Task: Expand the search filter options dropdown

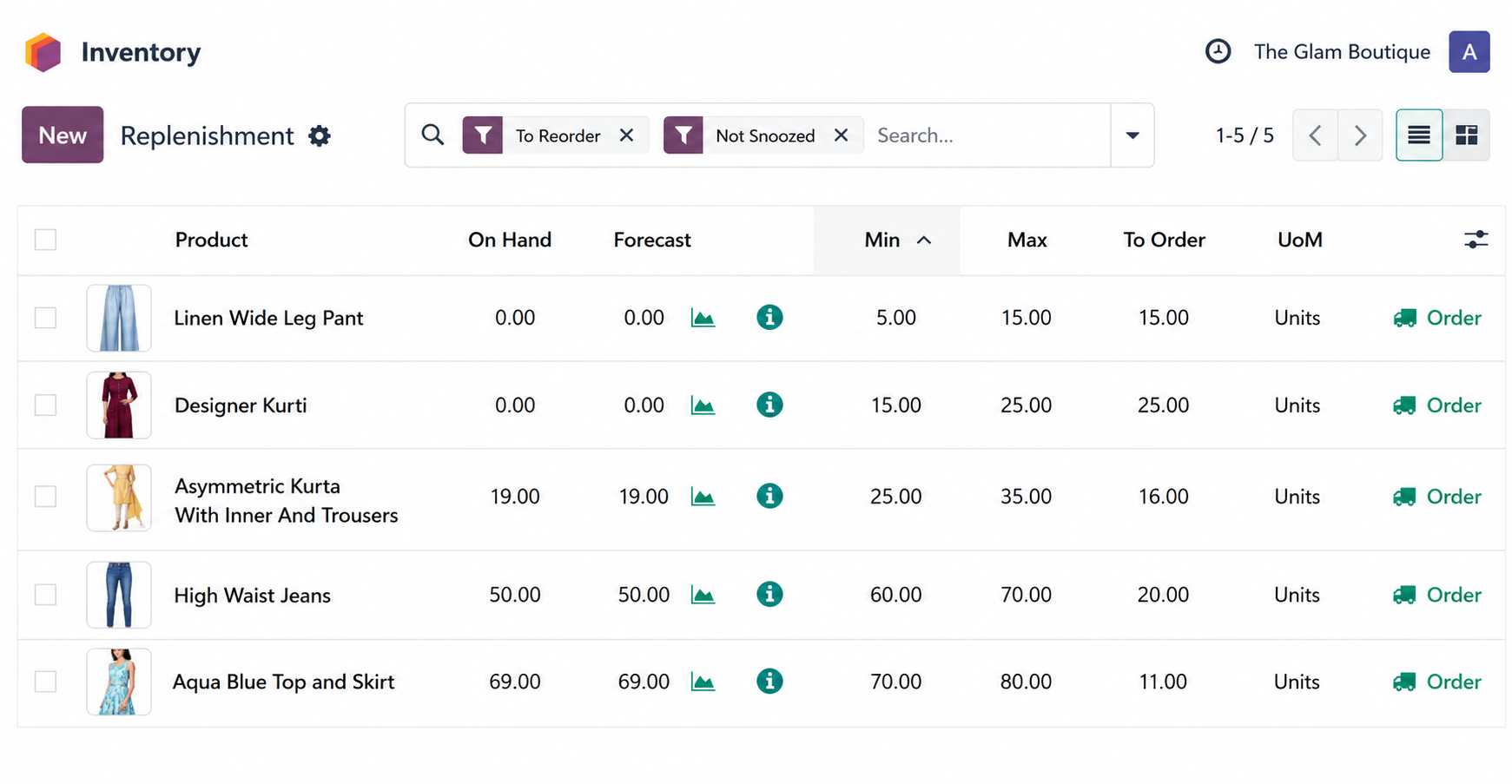Action: [x=1132, y=135]
